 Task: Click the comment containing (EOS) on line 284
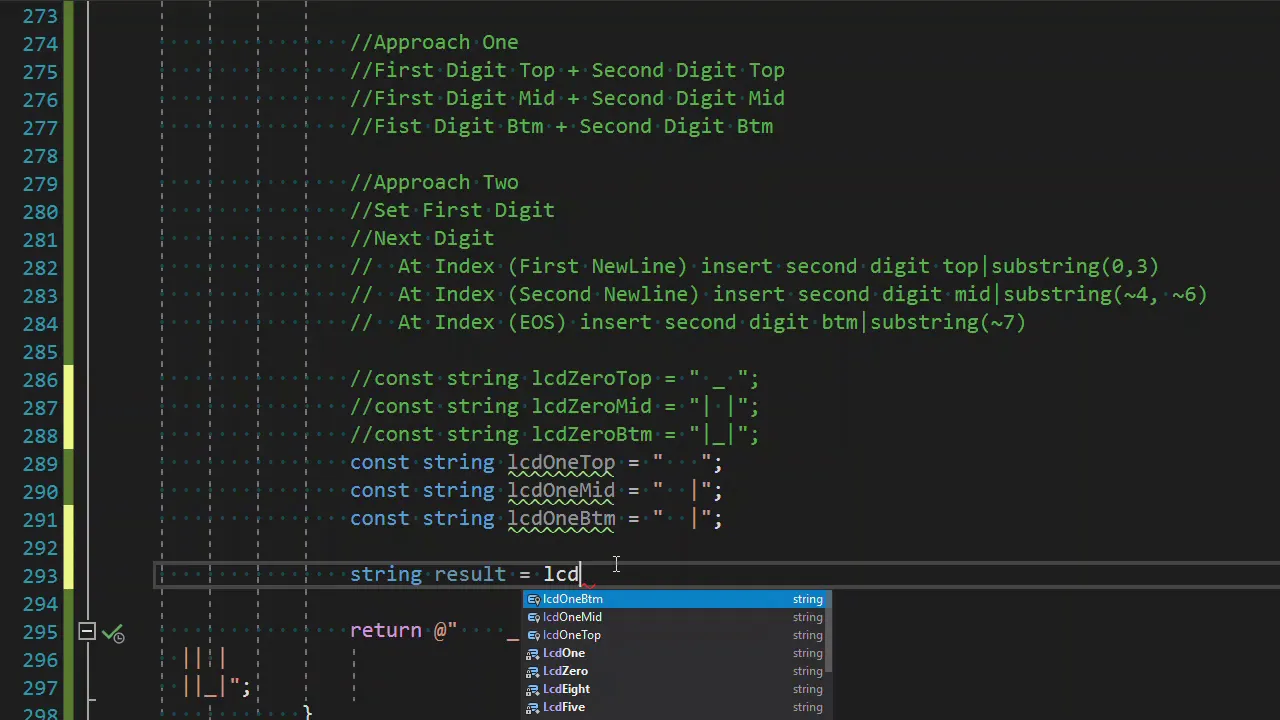pos(688,323)
